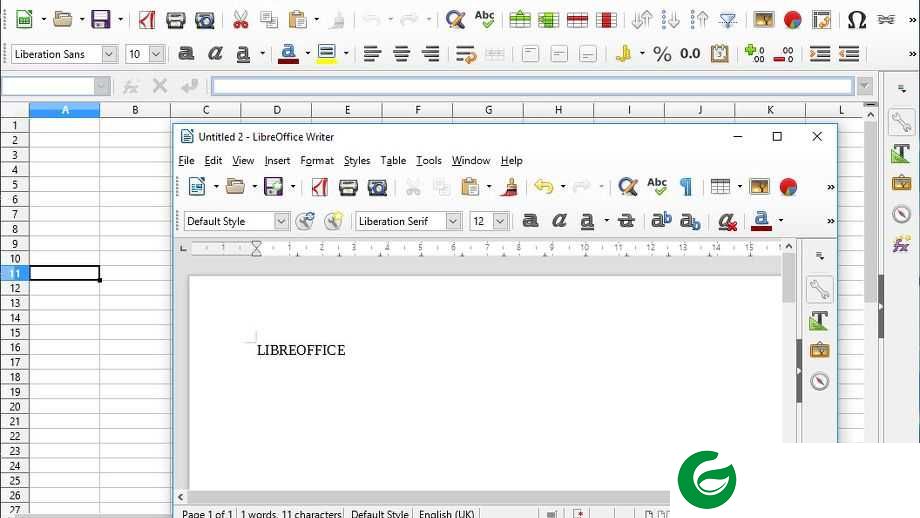Click Sort Ascending icon in Calc
The image size is (920, 518).
(670, 19)
